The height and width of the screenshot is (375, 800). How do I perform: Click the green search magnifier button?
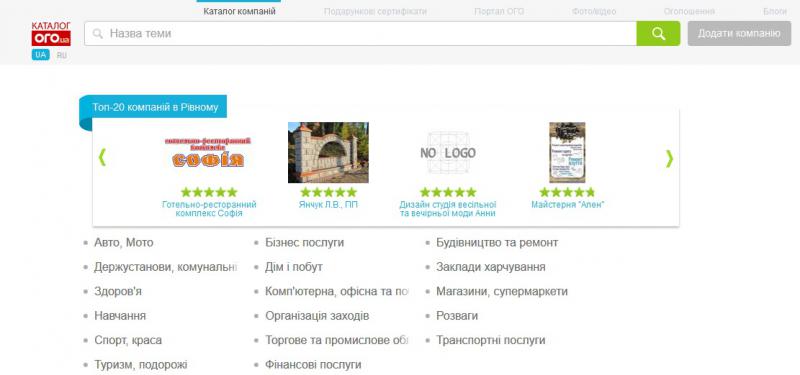point(658,34)
